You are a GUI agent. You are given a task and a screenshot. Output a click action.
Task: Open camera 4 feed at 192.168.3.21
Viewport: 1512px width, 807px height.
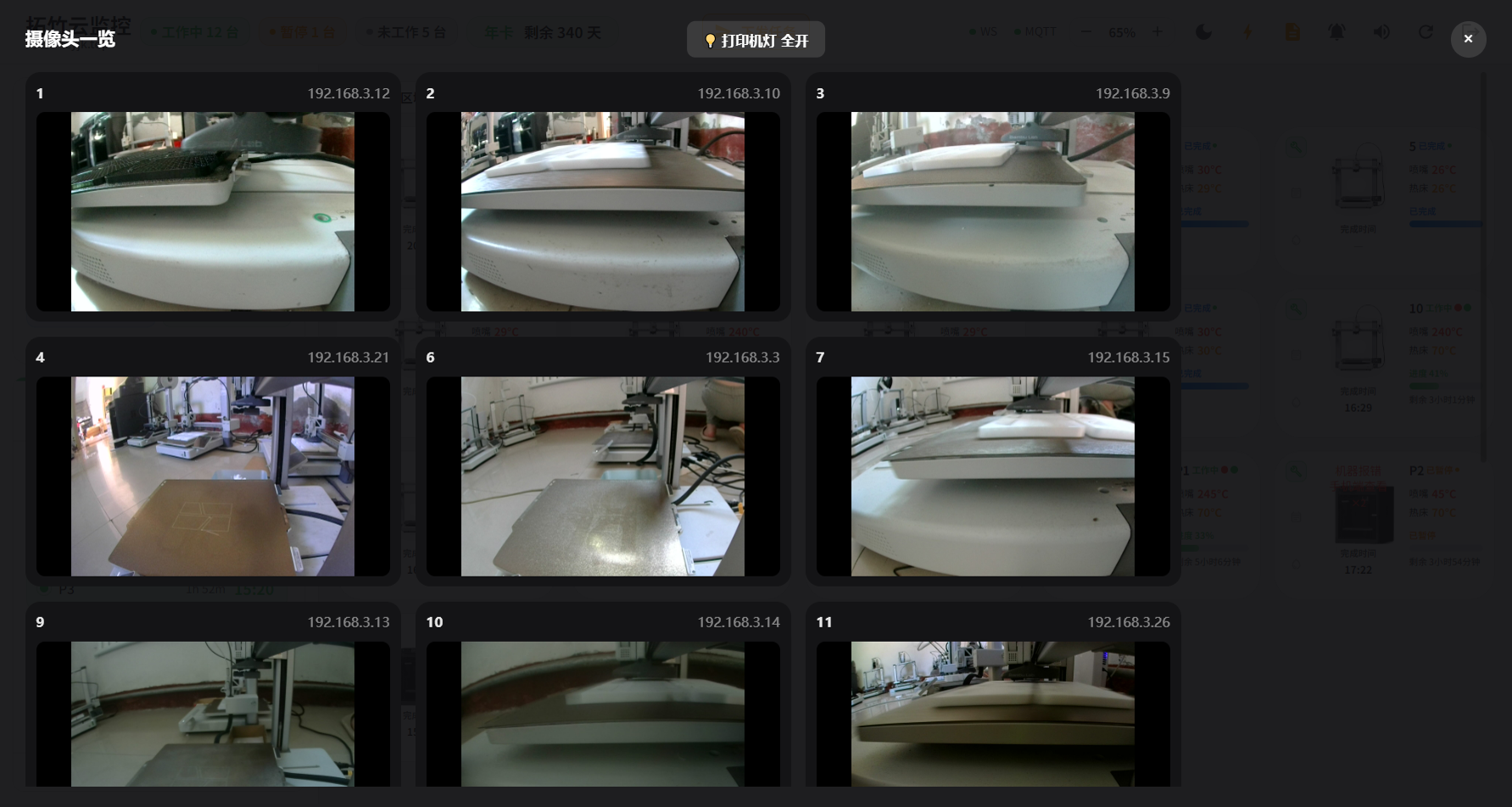pyautogui.click(x=213, y=476)
